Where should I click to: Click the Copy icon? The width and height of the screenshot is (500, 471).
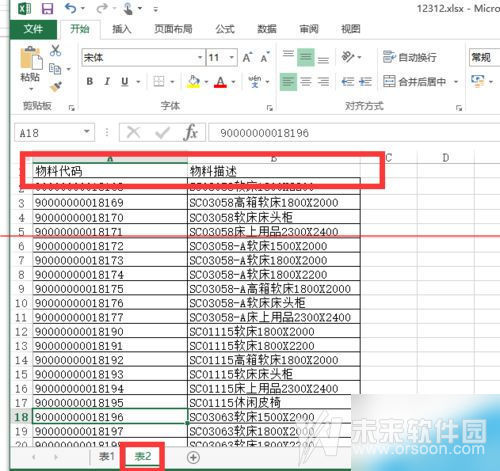point(55,69)
